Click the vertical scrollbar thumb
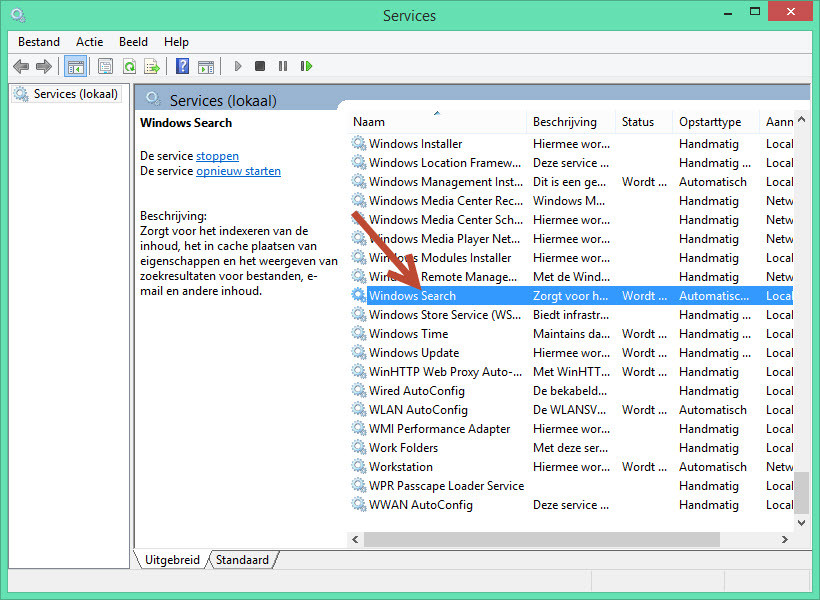 coord(801,492)
